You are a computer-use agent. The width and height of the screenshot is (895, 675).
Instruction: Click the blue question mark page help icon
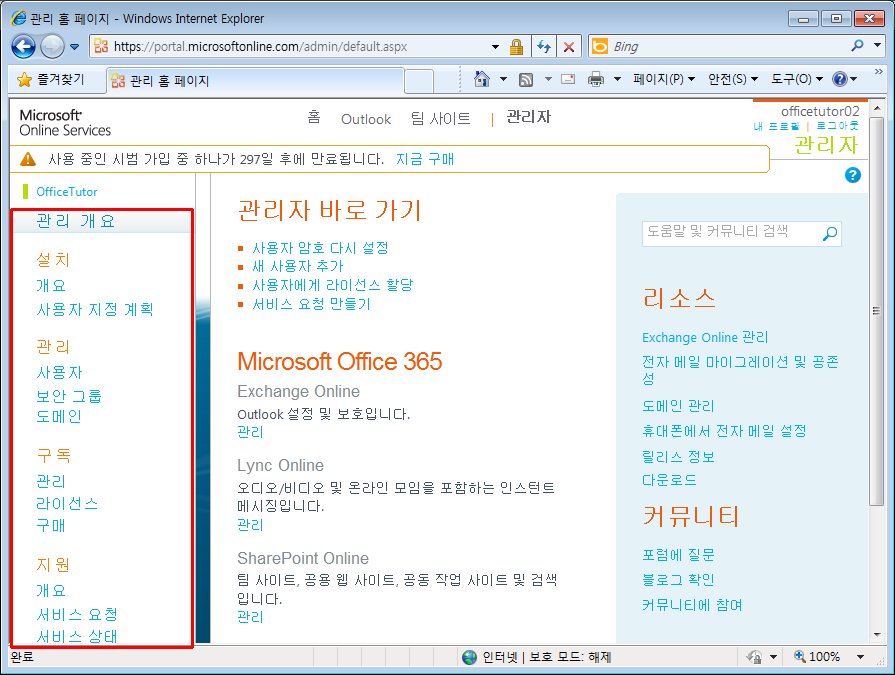[853, 175]
